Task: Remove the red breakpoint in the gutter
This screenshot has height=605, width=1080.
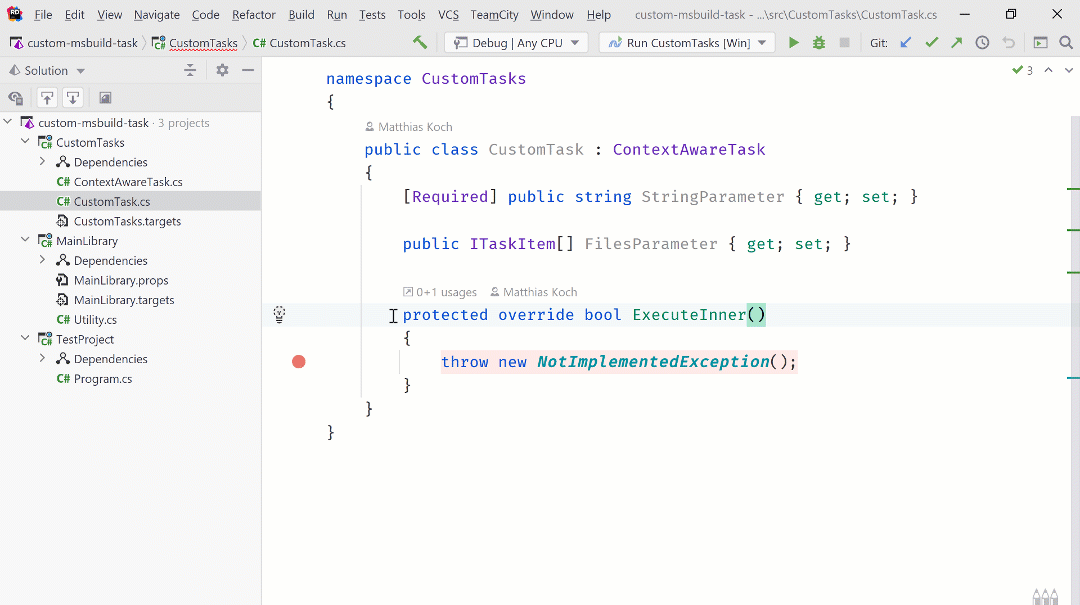Action: (x=298, y=361)
